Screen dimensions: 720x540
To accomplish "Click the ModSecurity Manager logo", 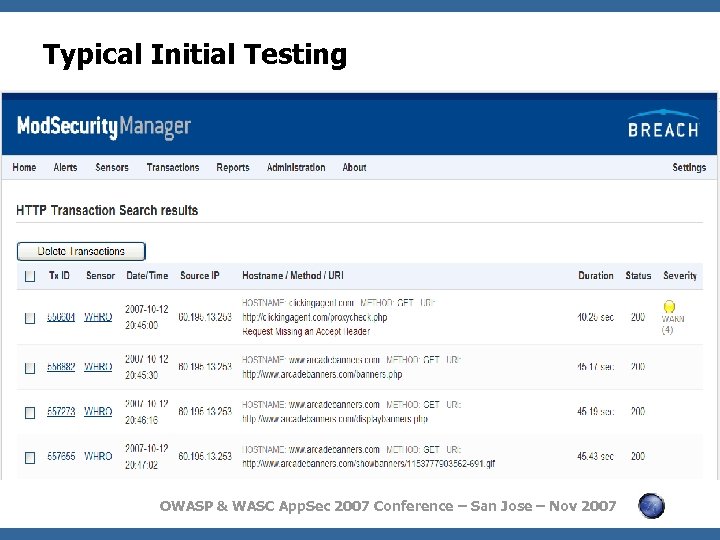I will 103,127.
